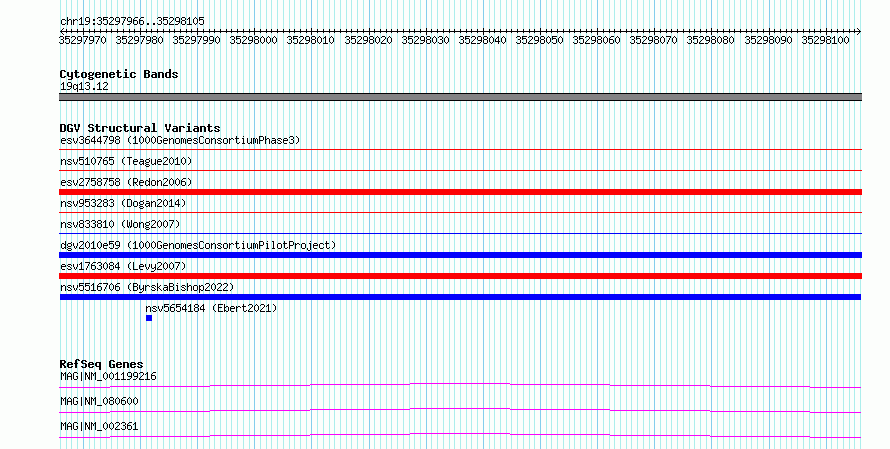Click the thick blue dgv2010e59 bar

point(460,255)
